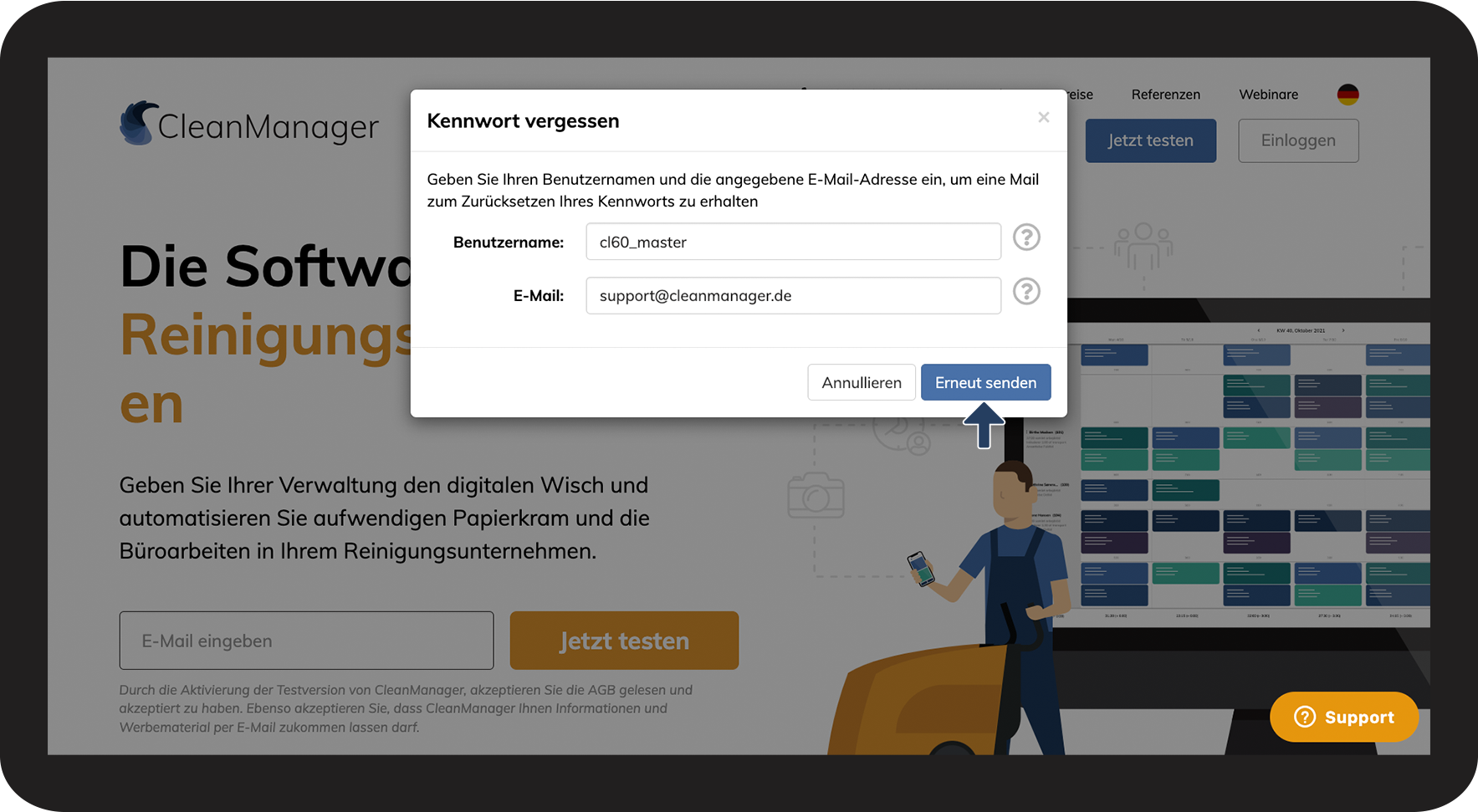
Task: Click the Einloggen button
Action: (x=1298, y=140)
